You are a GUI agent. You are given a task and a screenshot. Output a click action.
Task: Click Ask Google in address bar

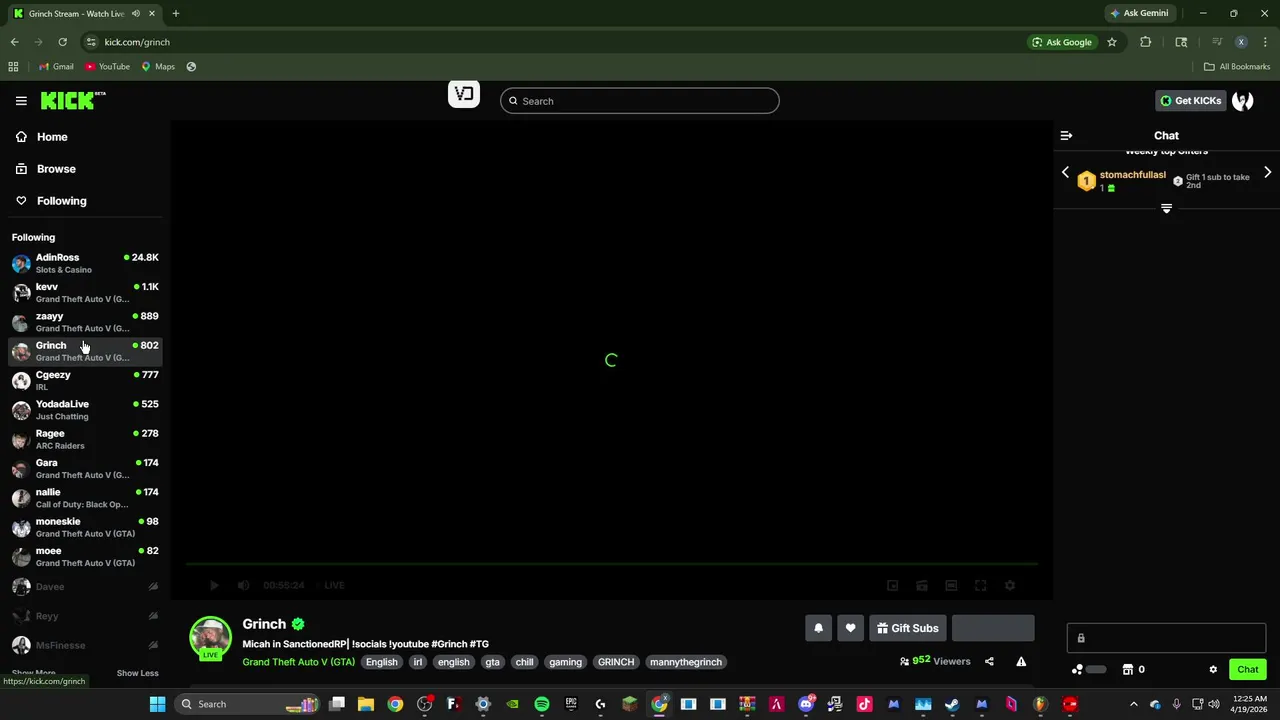point(1062,42)
